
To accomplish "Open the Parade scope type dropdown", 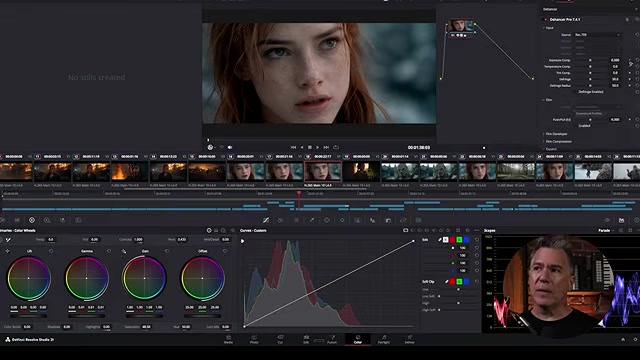I will 606,231.
